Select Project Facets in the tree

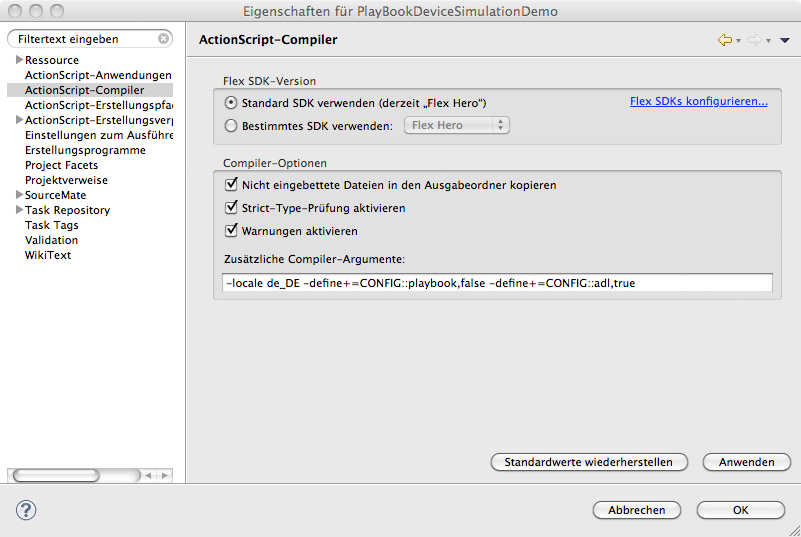click(61, 165)
